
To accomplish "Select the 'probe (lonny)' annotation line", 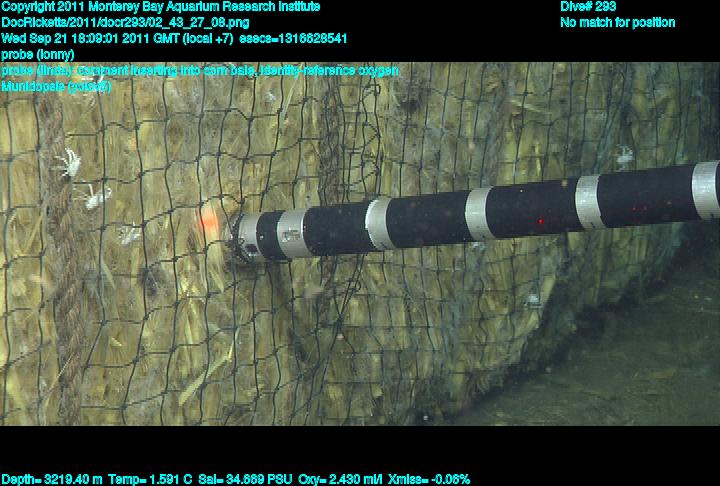I will click(x=38, y=55).
